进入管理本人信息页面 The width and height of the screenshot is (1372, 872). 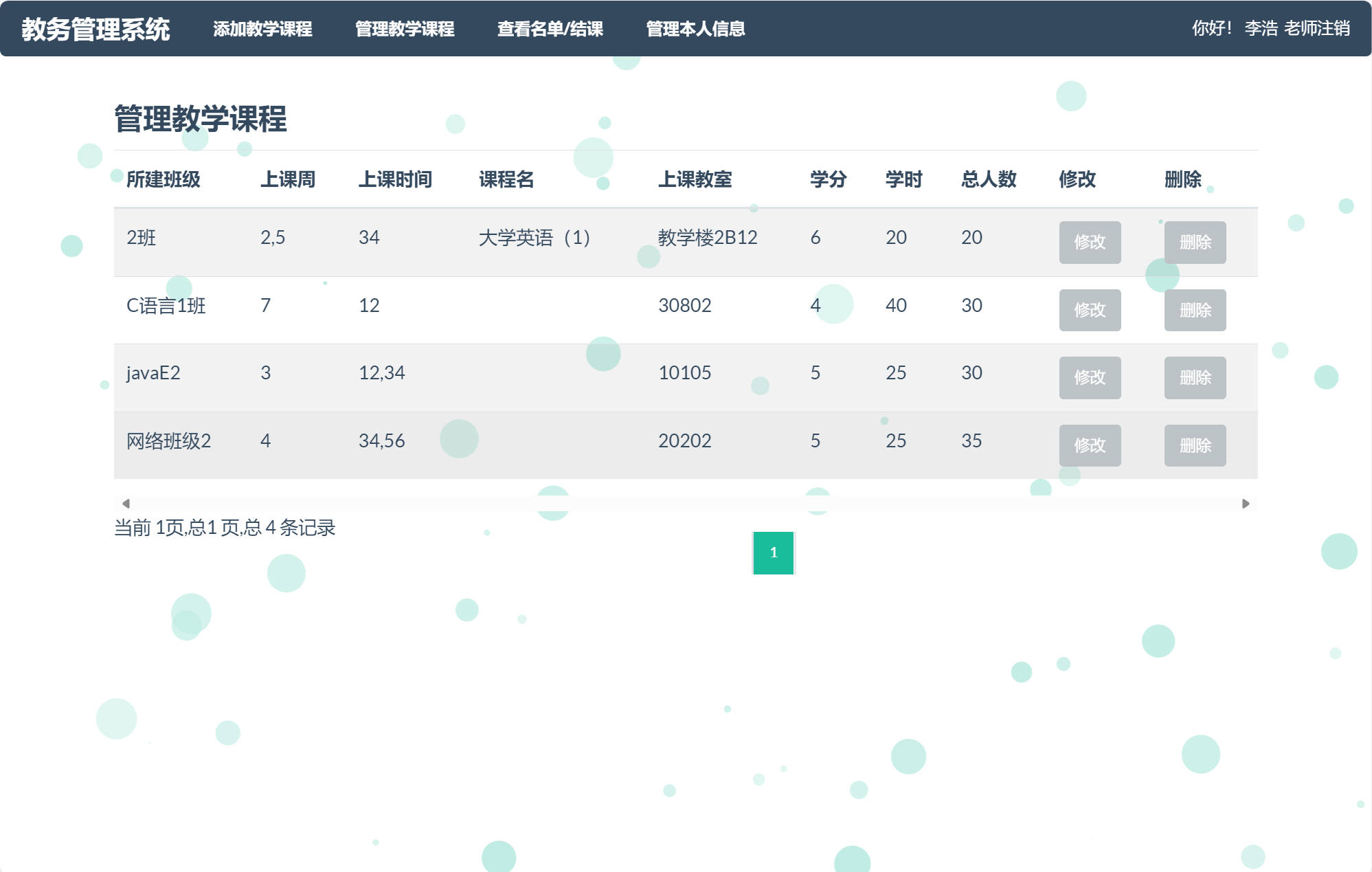click(695, 30)
